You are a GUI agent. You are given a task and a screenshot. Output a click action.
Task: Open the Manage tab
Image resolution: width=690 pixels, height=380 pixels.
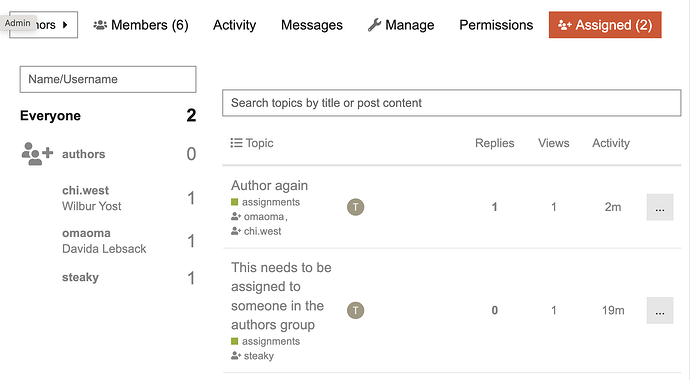(401, 25)
